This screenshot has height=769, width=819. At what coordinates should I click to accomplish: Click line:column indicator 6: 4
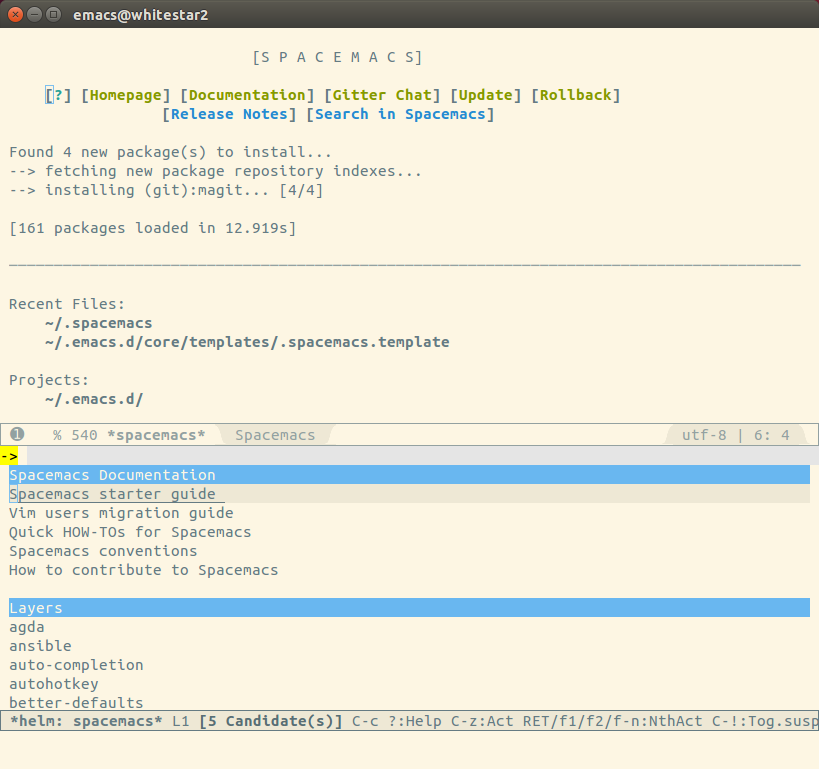[771, 435]
